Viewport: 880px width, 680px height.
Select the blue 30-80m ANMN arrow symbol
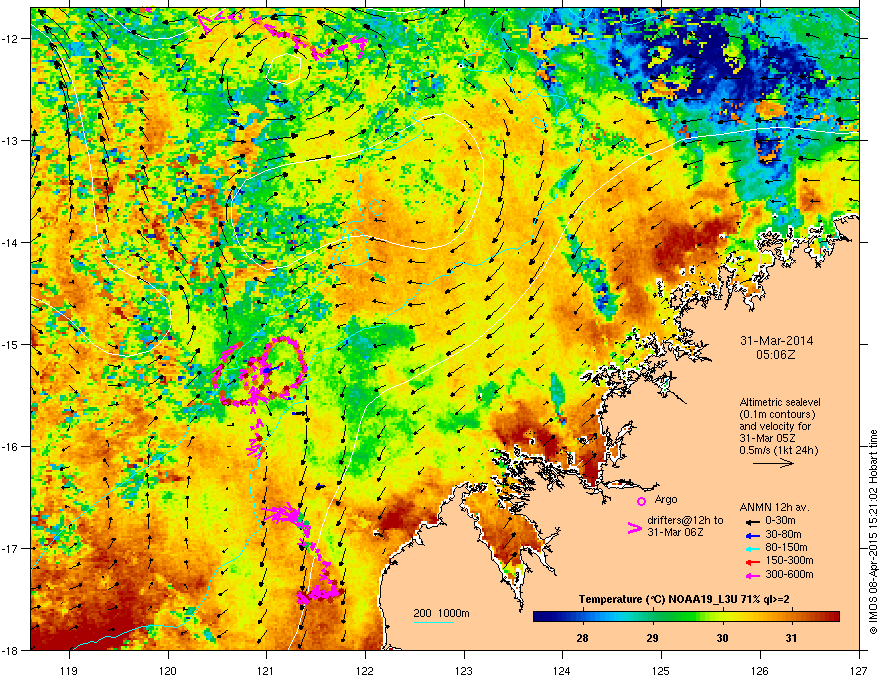click(753, 534)
